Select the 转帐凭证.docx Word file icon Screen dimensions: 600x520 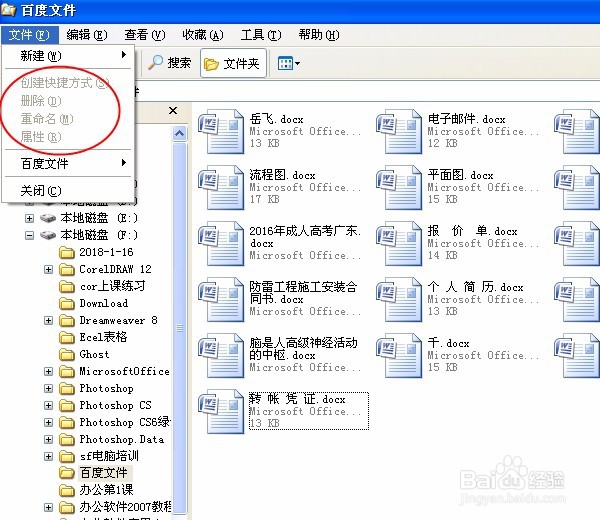pyautogui.click(x=221, y=411)
